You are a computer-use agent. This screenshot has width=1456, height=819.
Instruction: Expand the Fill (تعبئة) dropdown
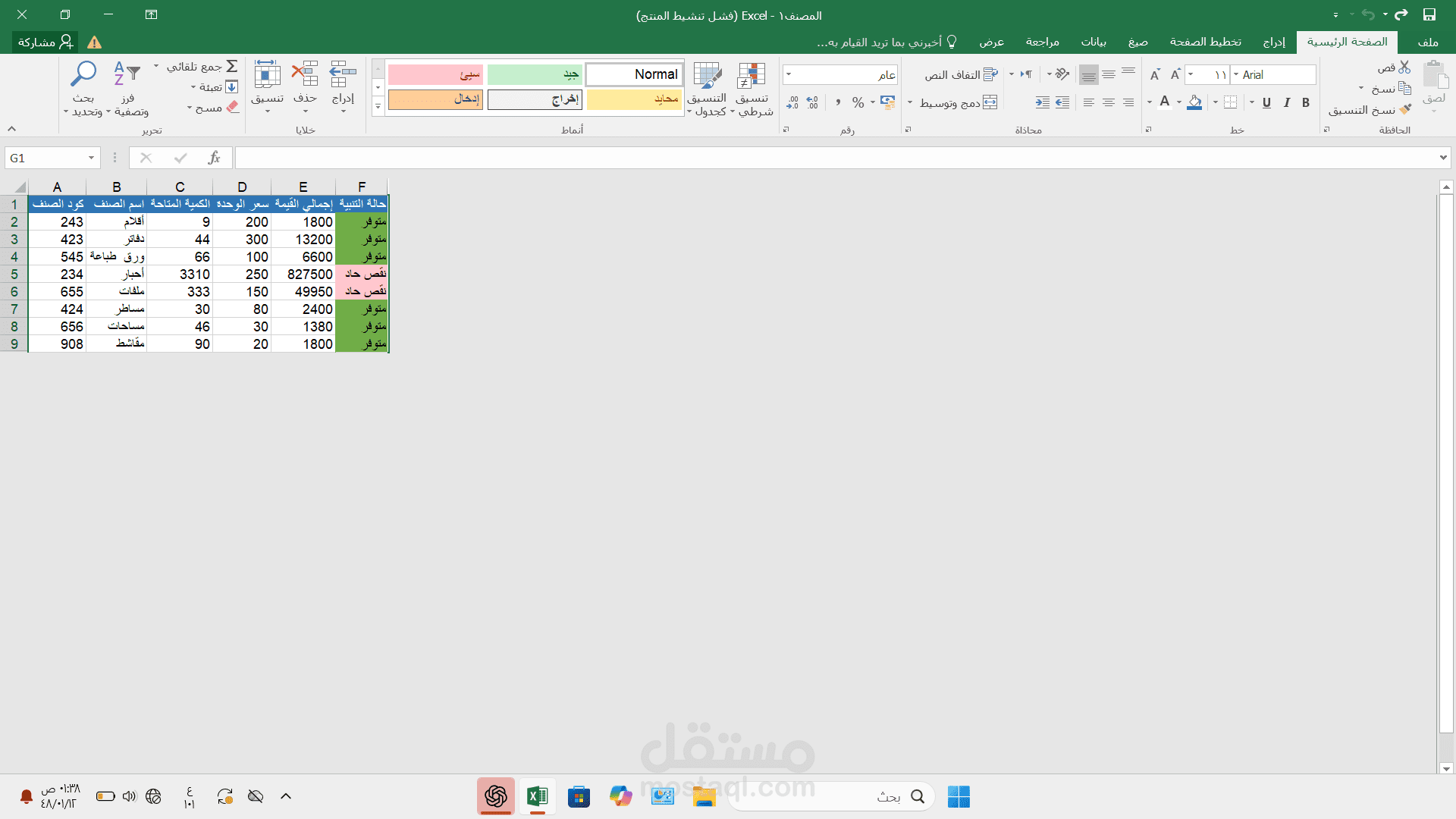point(193,87)
